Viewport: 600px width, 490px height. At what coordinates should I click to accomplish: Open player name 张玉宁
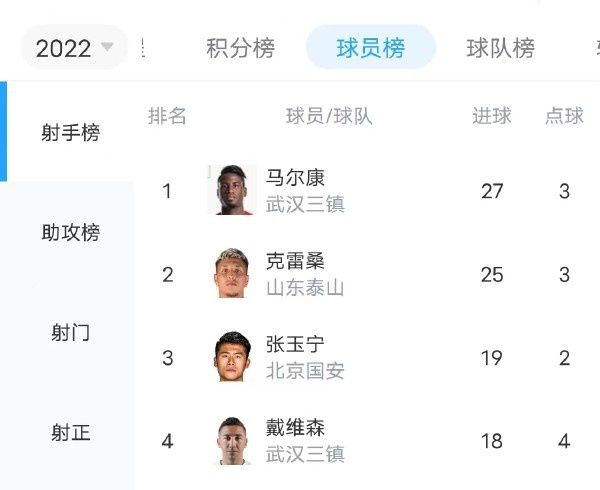click(295, 344)
